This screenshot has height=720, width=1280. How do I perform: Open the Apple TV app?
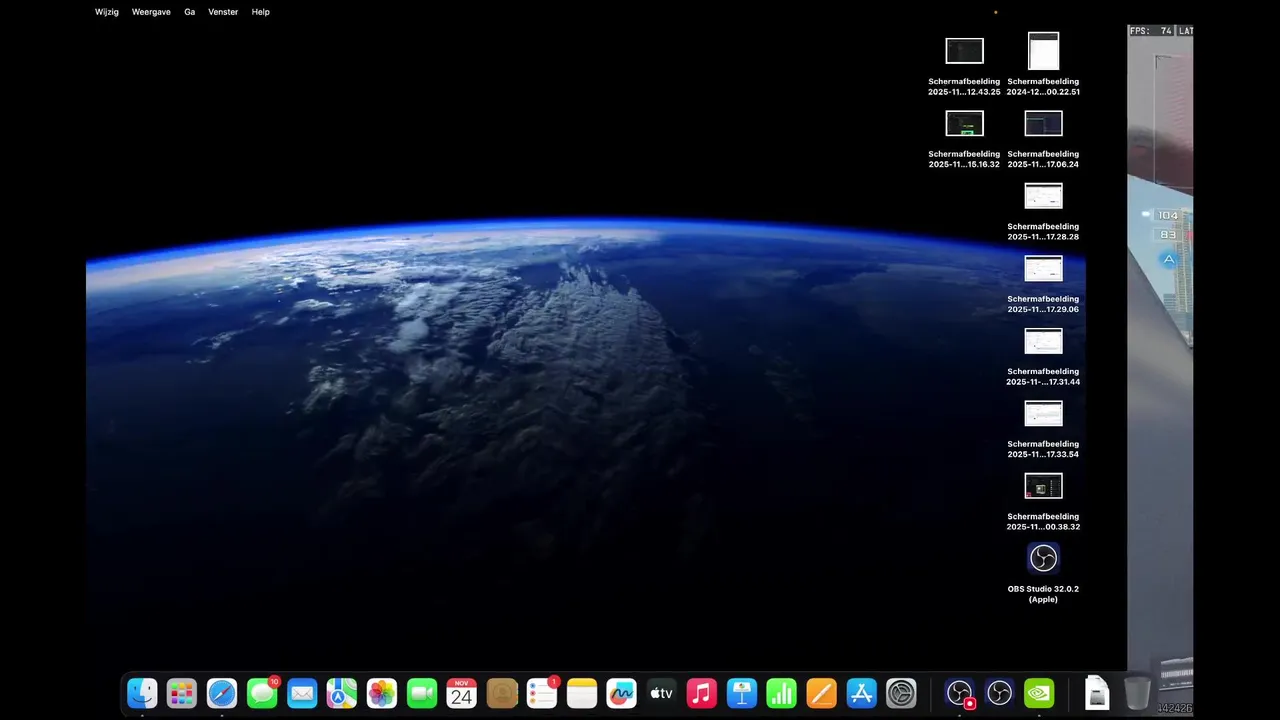point(662,693)
